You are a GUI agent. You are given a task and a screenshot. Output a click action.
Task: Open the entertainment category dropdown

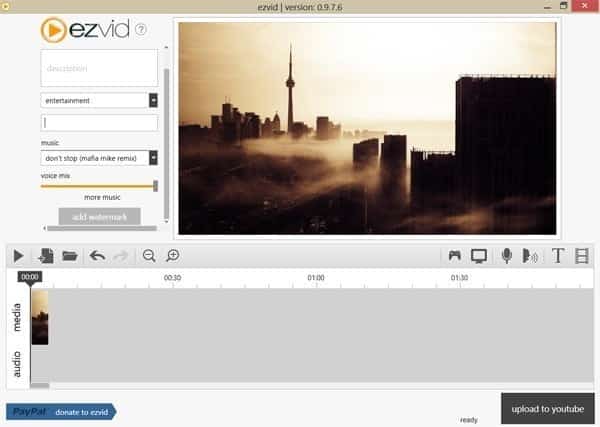[x=153, y=100]
